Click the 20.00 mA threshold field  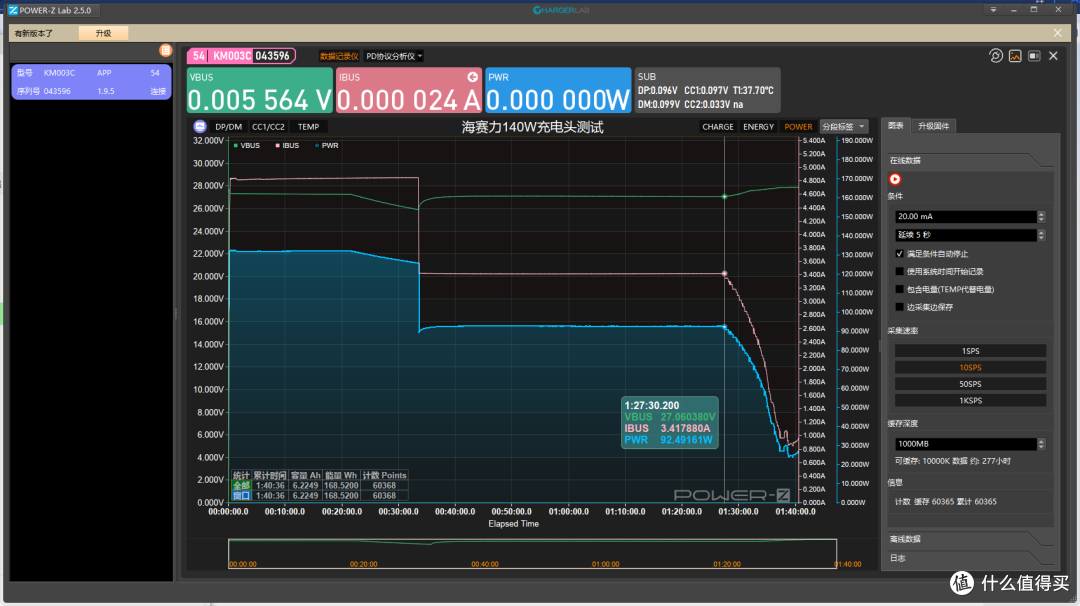pos(965,216)
